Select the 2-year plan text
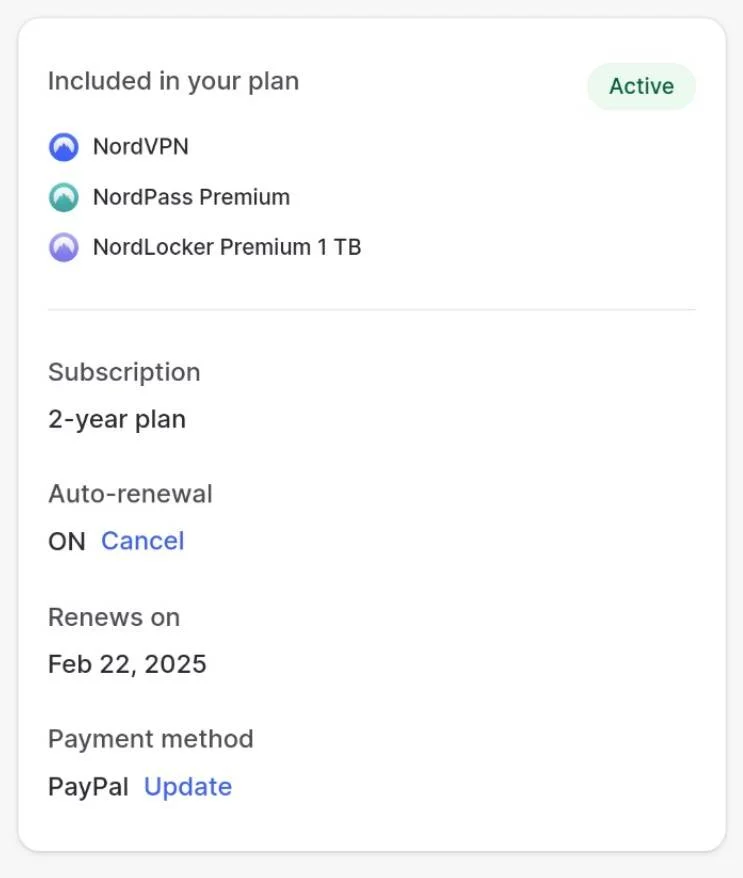743x878 pixels. tap(117, 419)
